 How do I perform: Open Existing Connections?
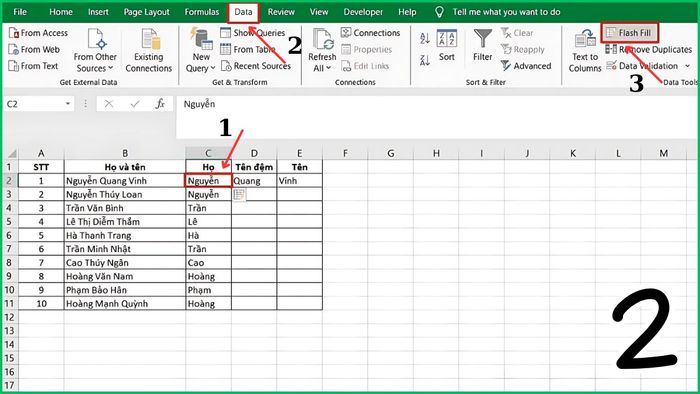149,50
